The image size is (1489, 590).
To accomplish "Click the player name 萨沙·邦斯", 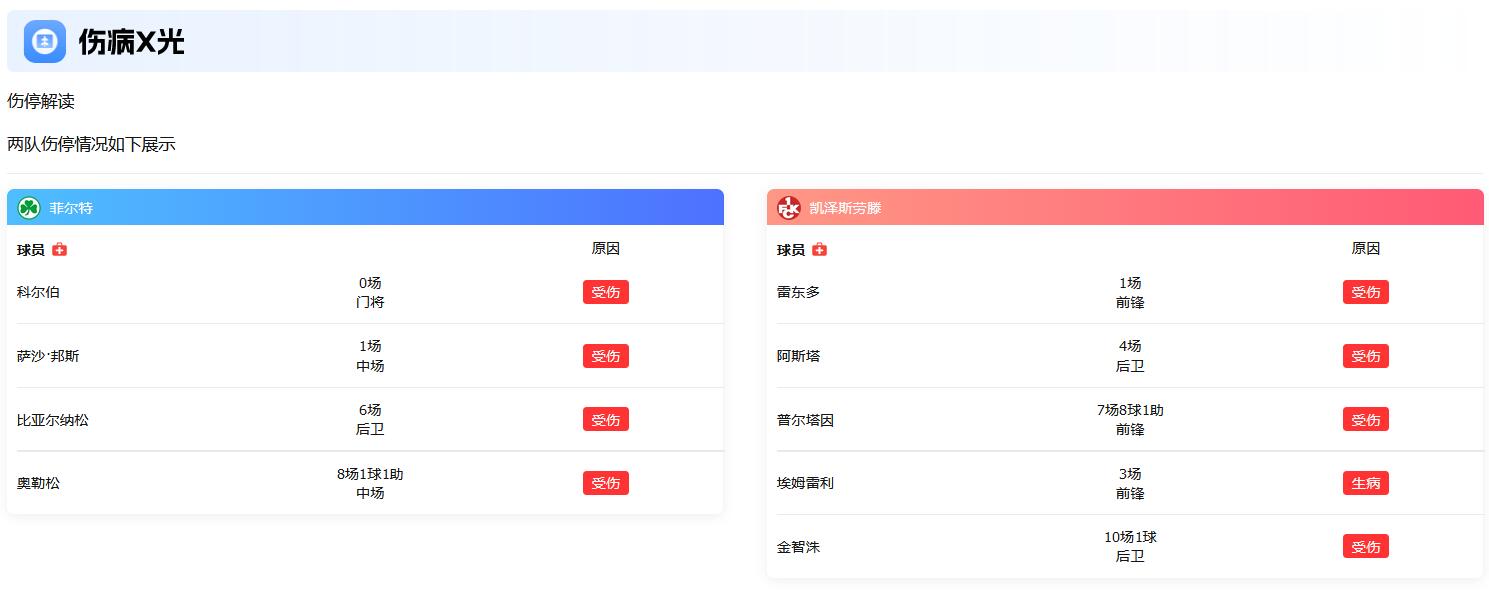I will [48, 356].
